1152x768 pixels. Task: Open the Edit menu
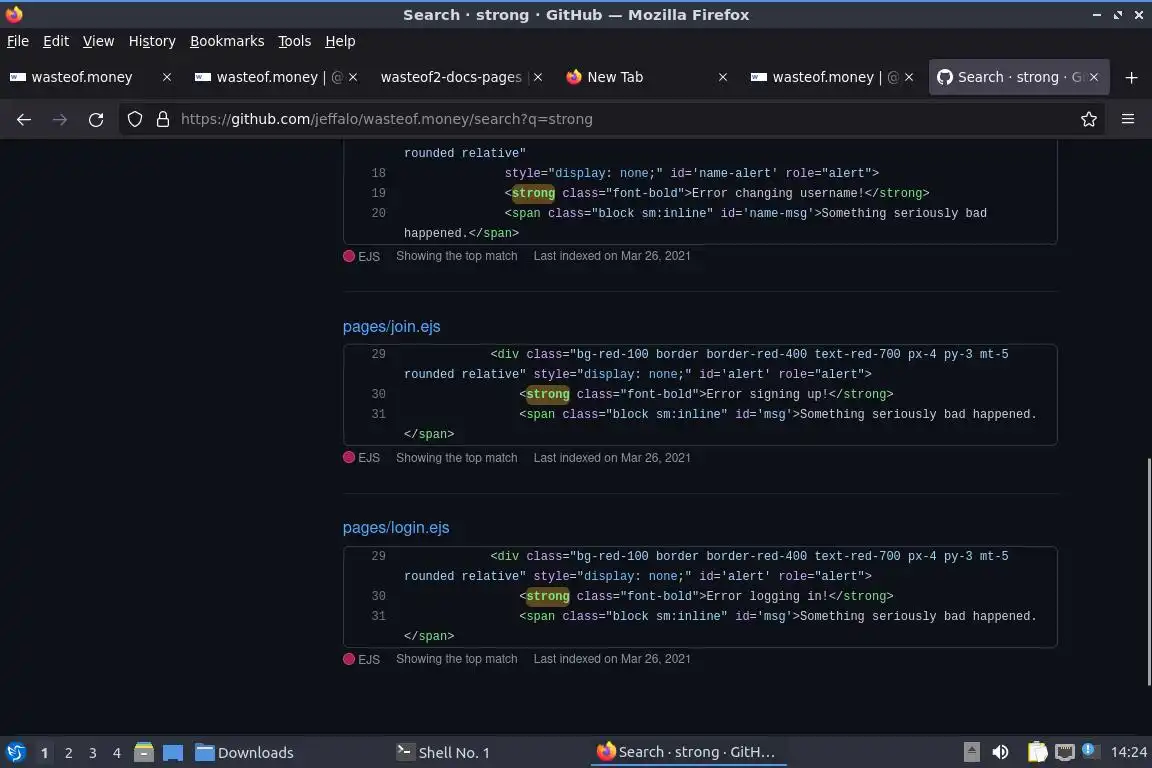pos(56,41)
